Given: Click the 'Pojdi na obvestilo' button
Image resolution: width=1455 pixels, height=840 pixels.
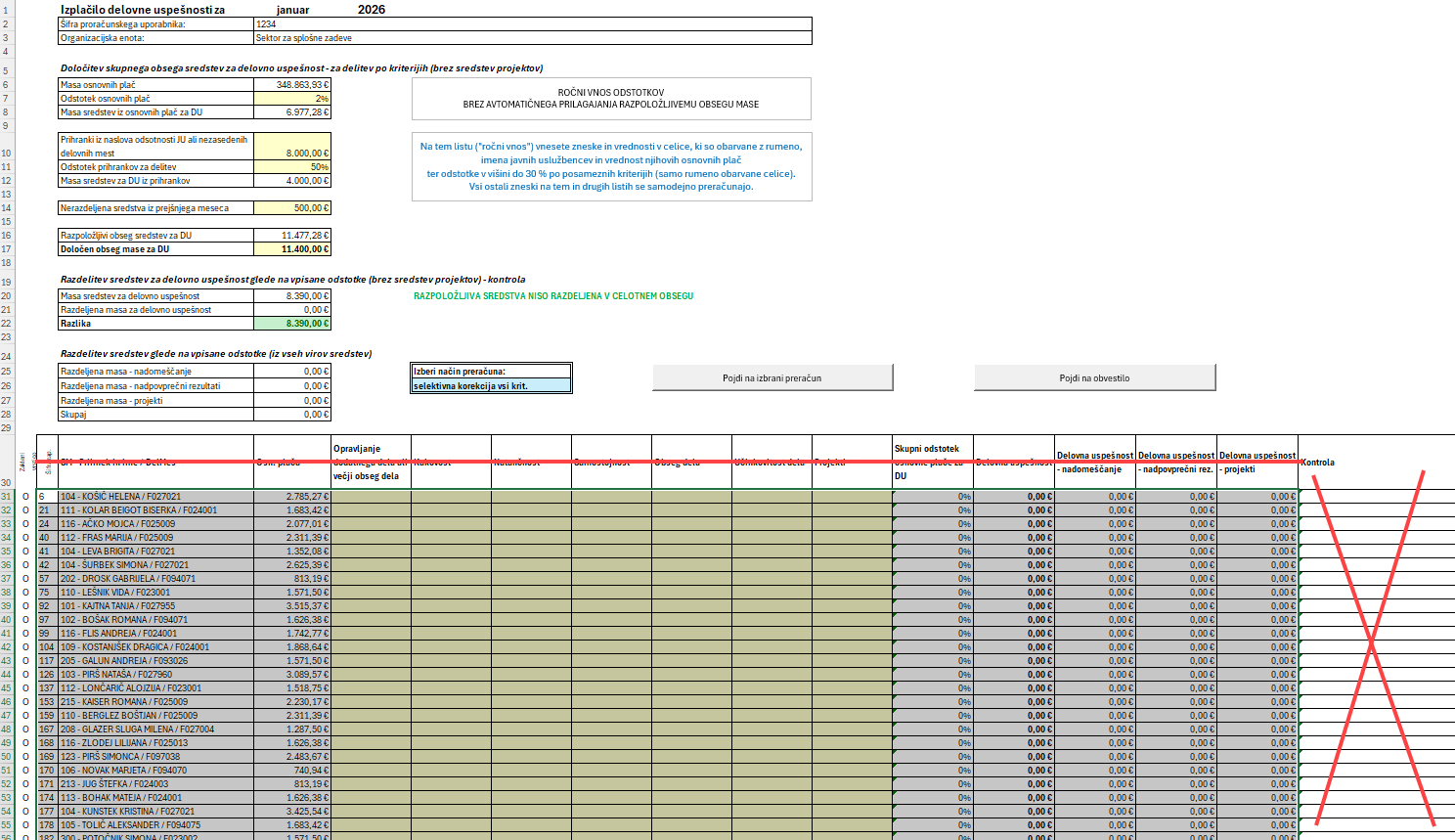Looking at the screenshot, I should click(1094, 377).
